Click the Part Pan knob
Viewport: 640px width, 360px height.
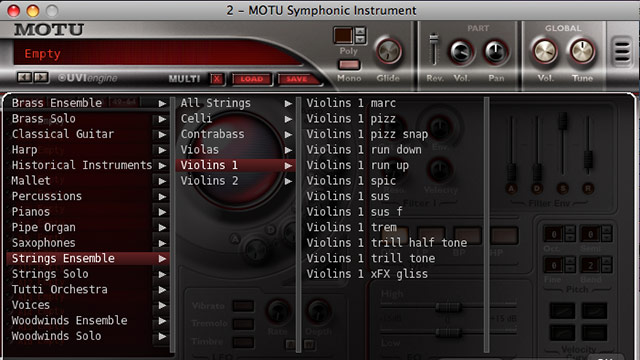(496, 53)
